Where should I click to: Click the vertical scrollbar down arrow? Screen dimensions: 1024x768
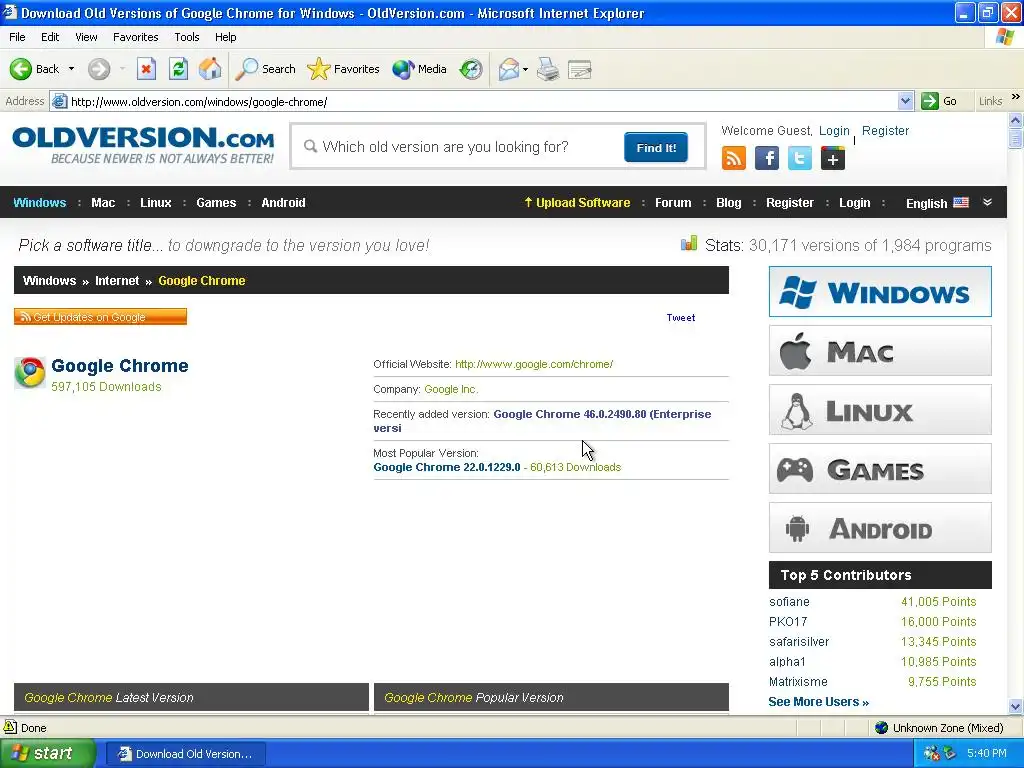[1015, 706]
